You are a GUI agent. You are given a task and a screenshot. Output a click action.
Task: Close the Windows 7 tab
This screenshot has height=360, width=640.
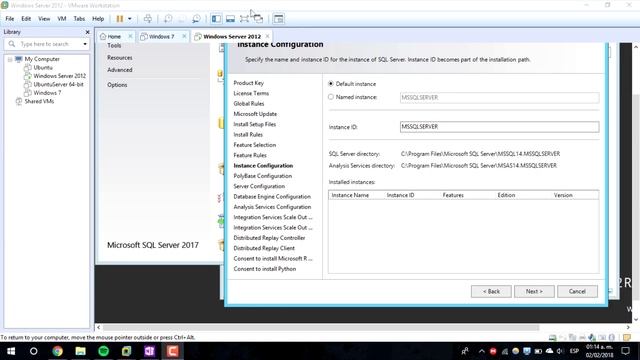point(184,36)
